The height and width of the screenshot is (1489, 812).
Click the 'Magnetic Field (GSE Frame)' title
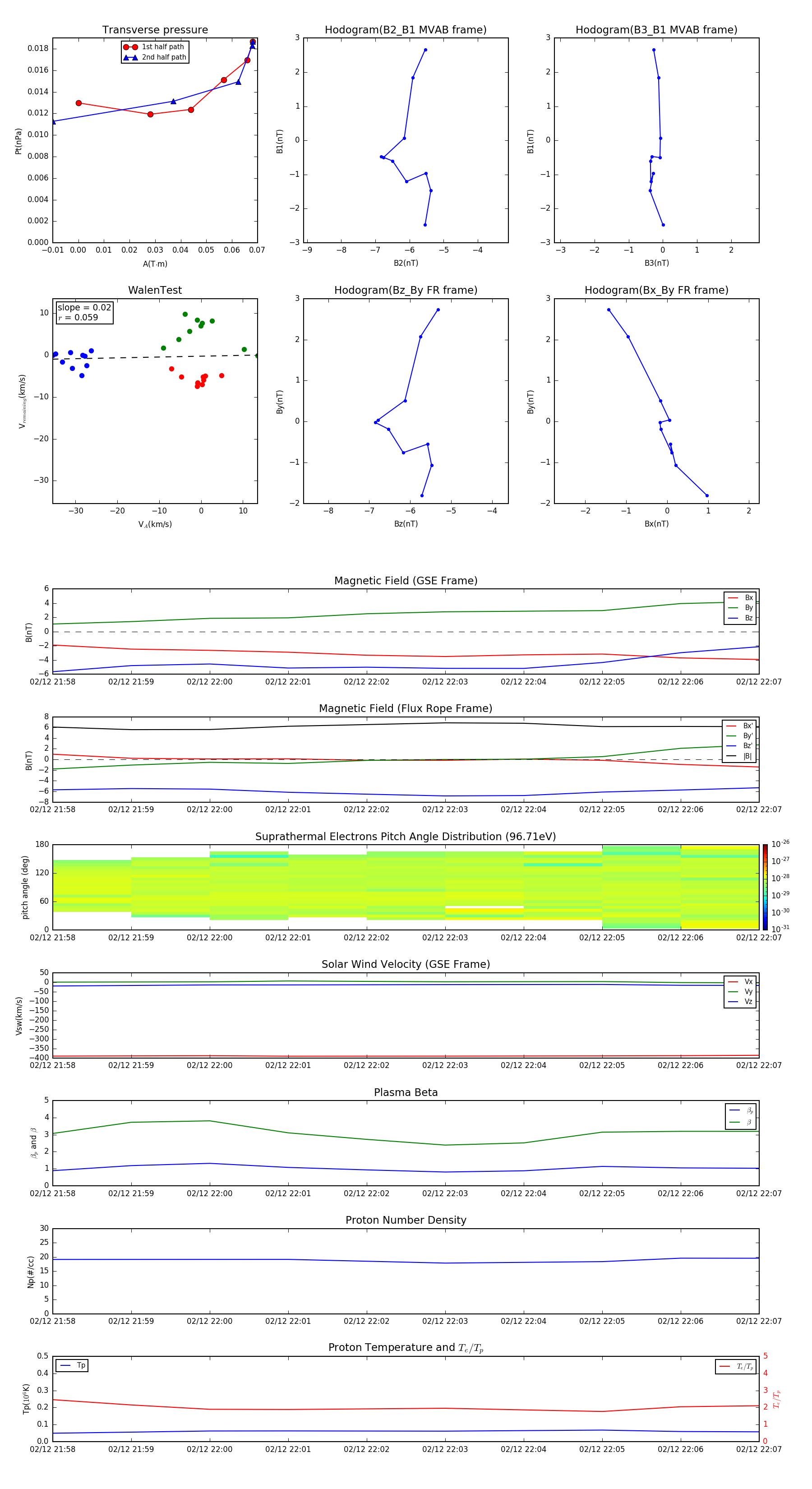tap(406, 581)
